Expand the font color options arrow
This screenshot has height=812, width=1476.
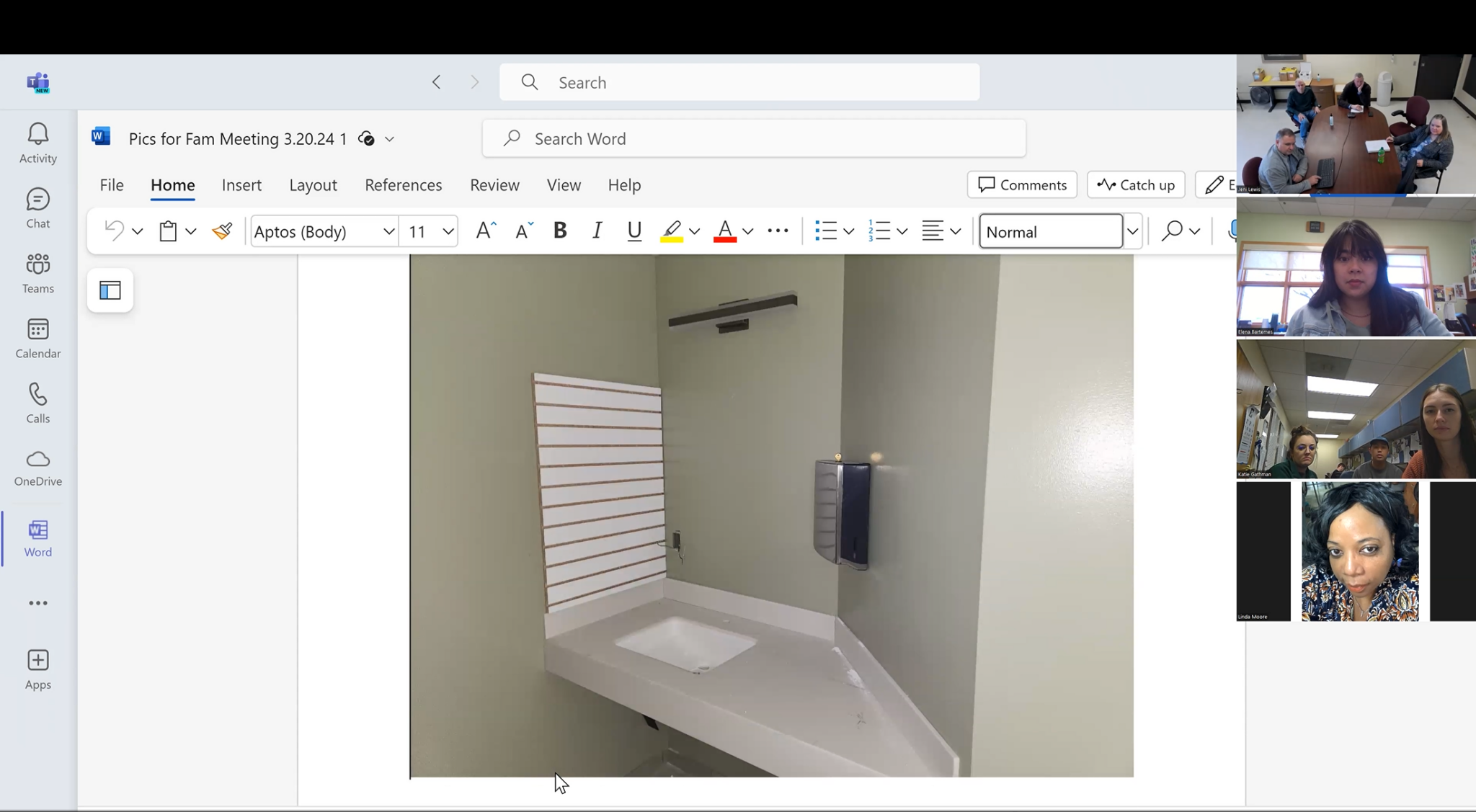(x=747, y=231)
